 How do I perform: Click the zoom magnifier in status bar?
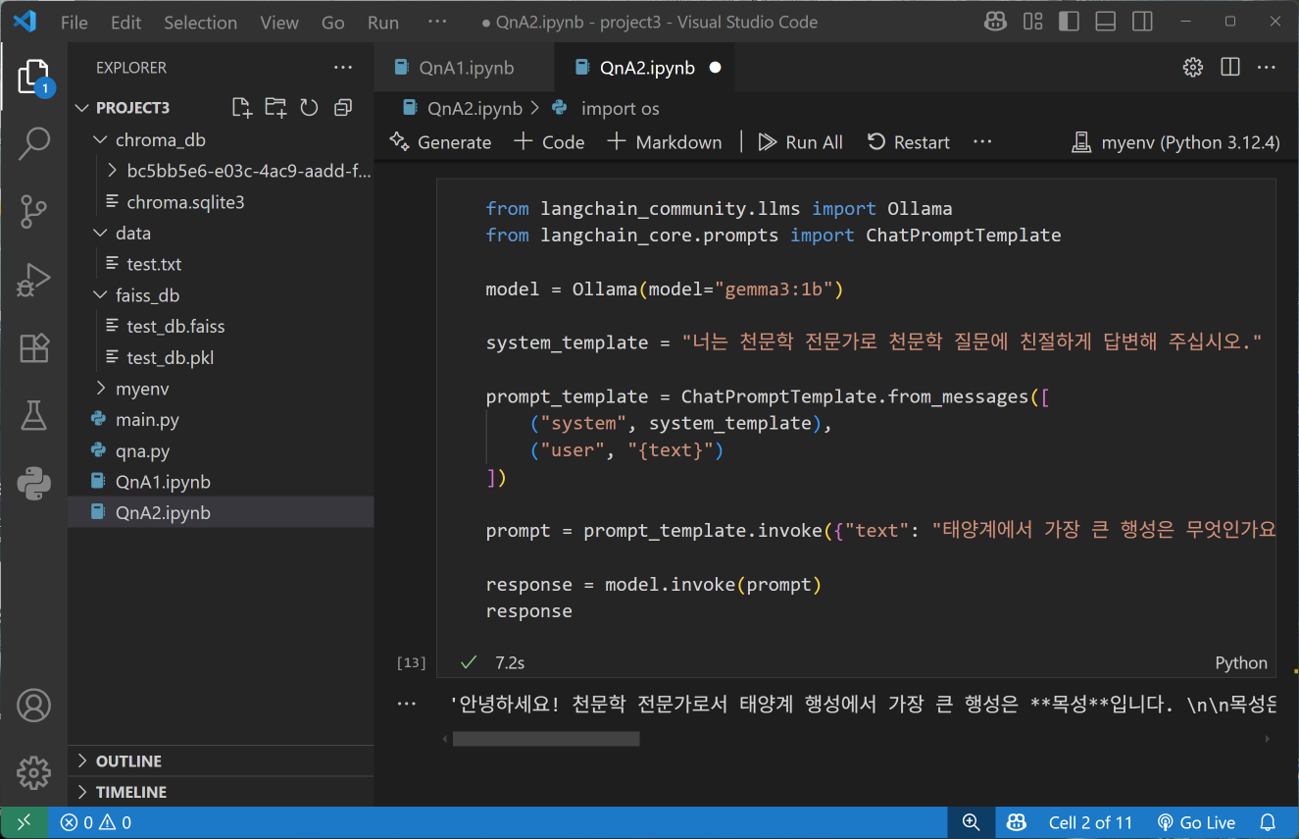tap(971, 822)
